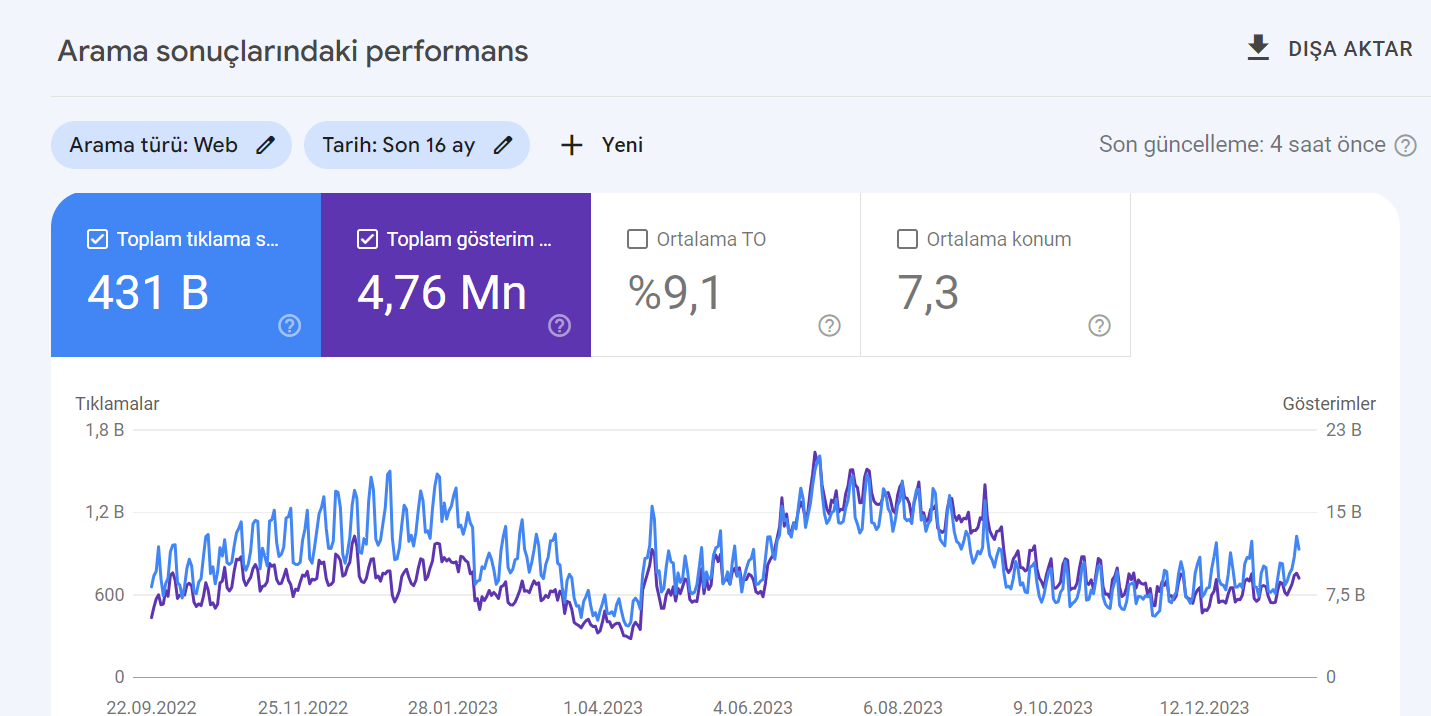1431x716 pixels.
Task: Open help icon in Toplam tıklama card
Action: (x=290, y=325)
